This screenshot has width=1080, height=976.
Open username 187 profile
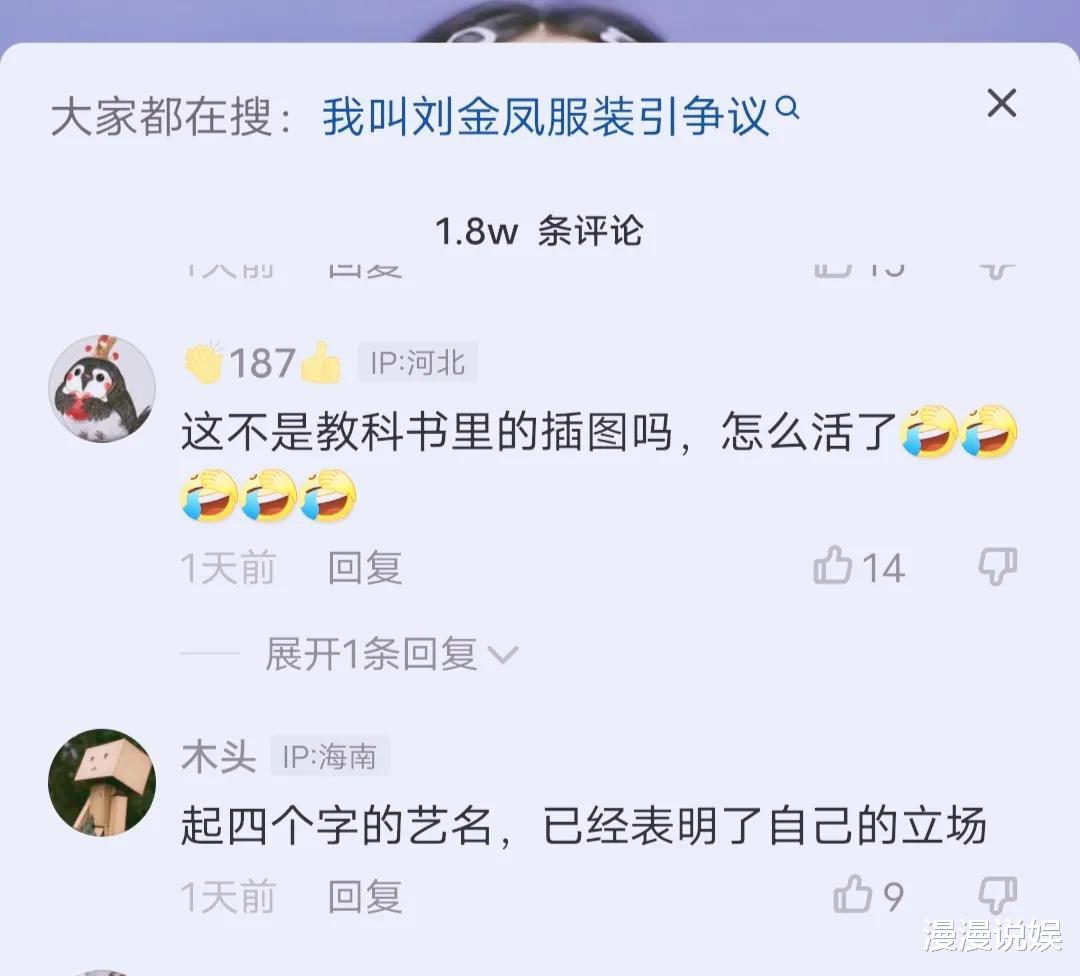coord(262,362)
